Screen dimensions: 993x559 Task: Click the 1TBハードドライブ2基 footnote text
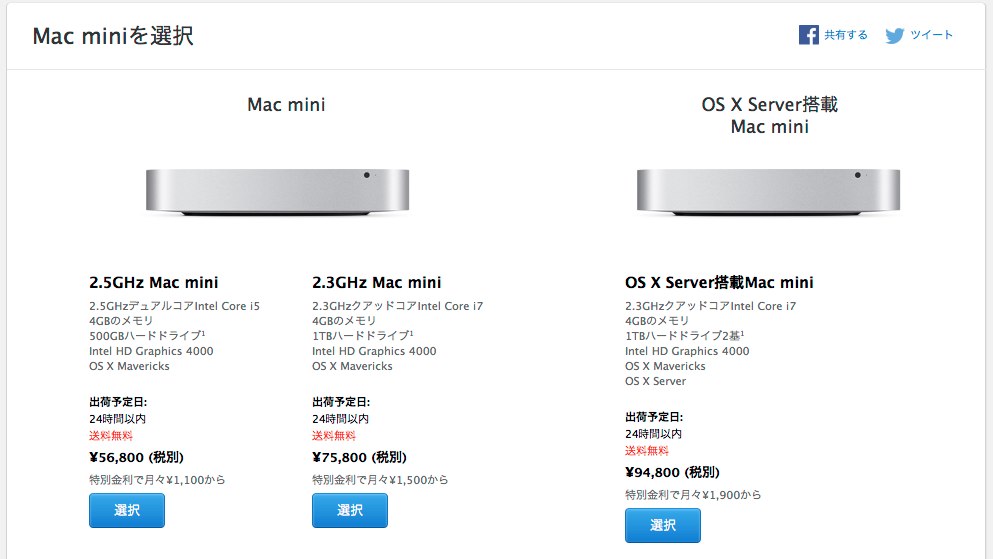[685, 336]
